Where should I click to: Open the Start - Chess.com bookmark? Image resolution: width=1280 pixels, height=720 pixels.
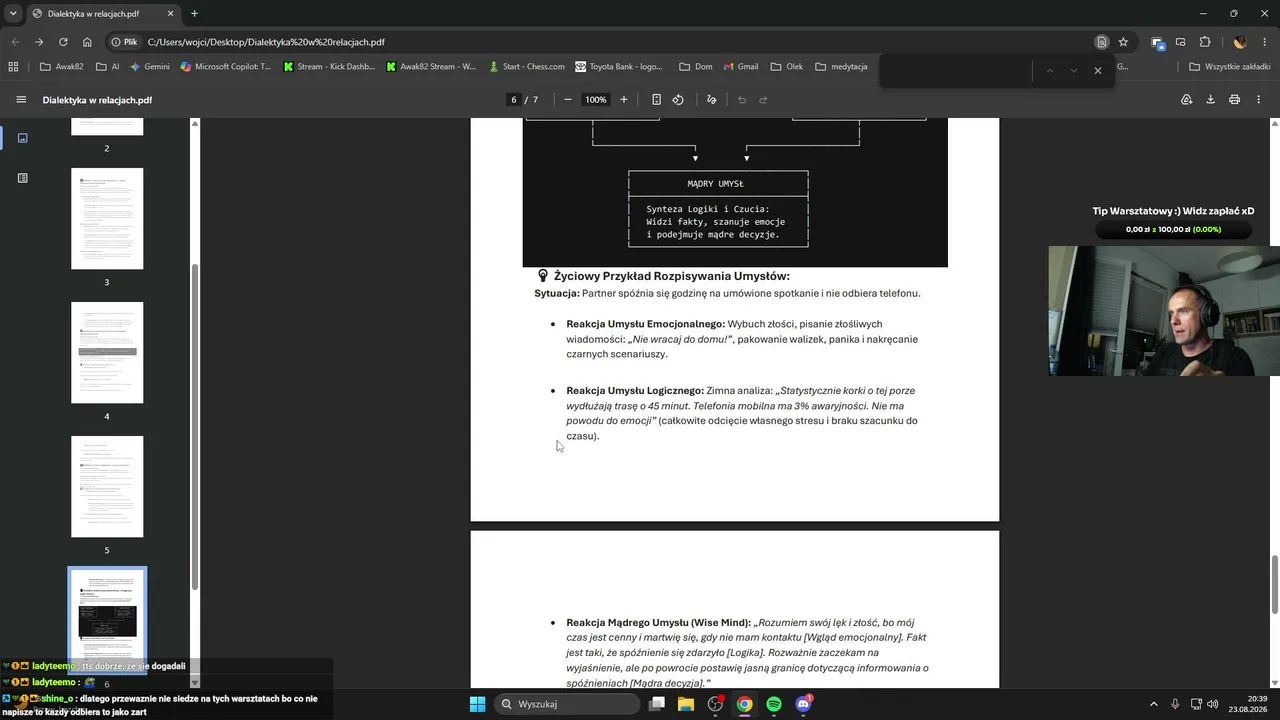pos(527,67)
